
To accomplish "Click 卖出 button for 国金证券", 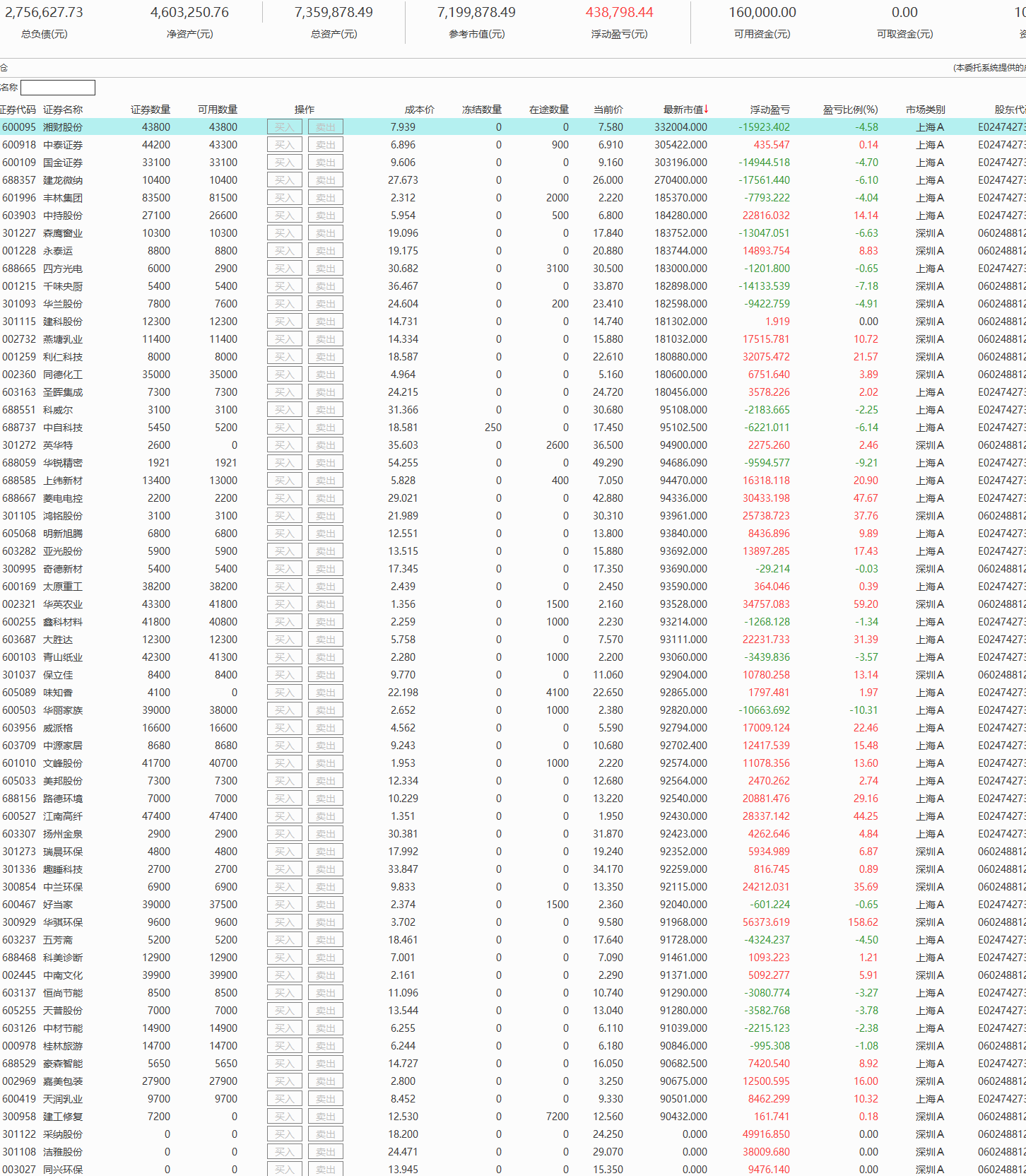I will click(x=326, y=163).
